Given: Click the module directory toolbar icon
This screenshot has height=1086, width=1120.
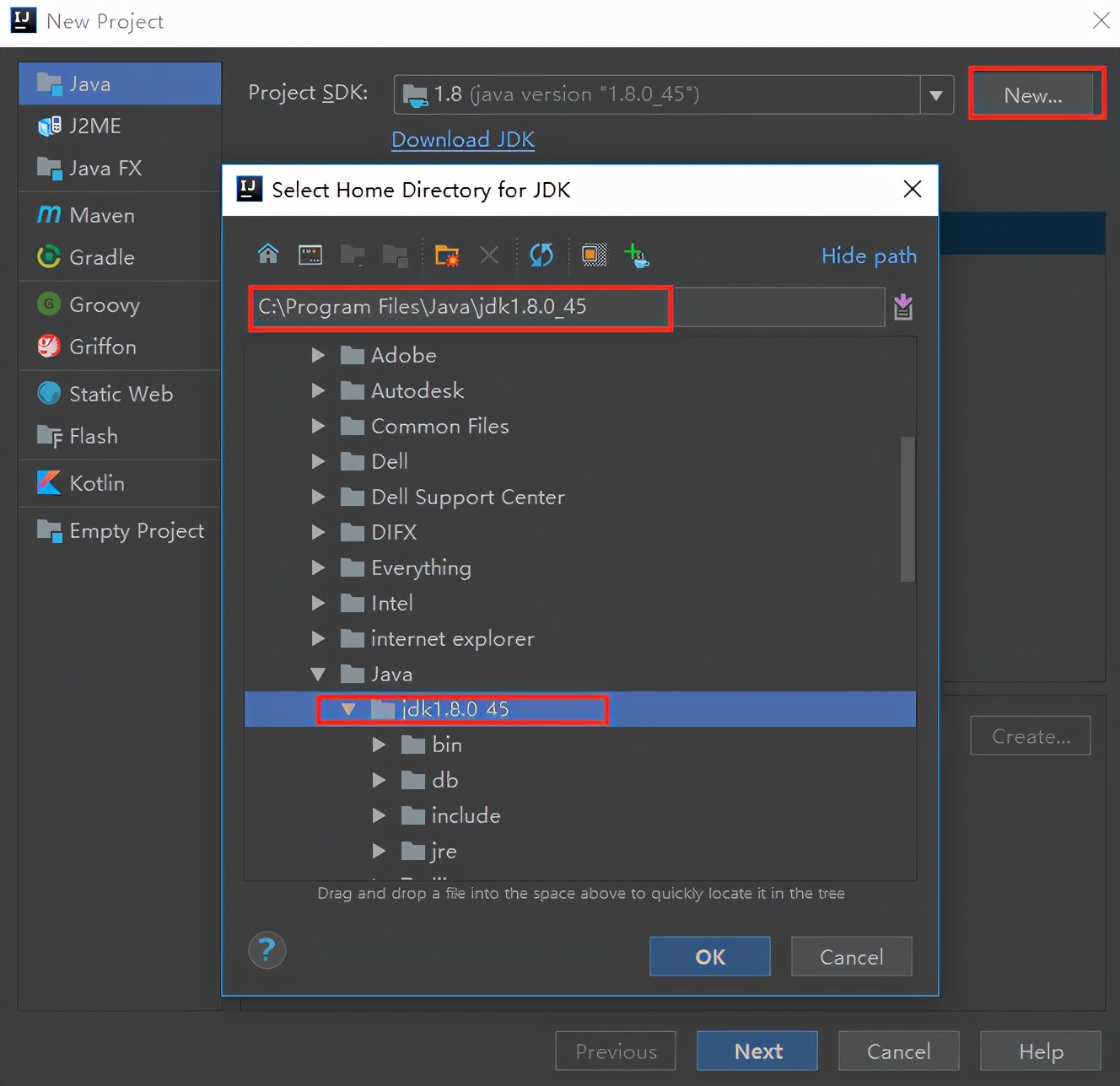Looking at the screenshot, I should click(395, 255).
